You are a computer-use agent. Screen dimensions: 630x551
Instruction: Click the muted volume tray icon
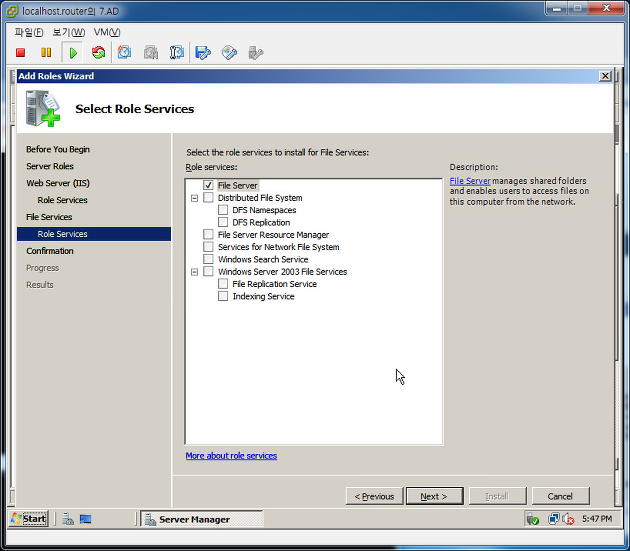(x=568, y=519)
